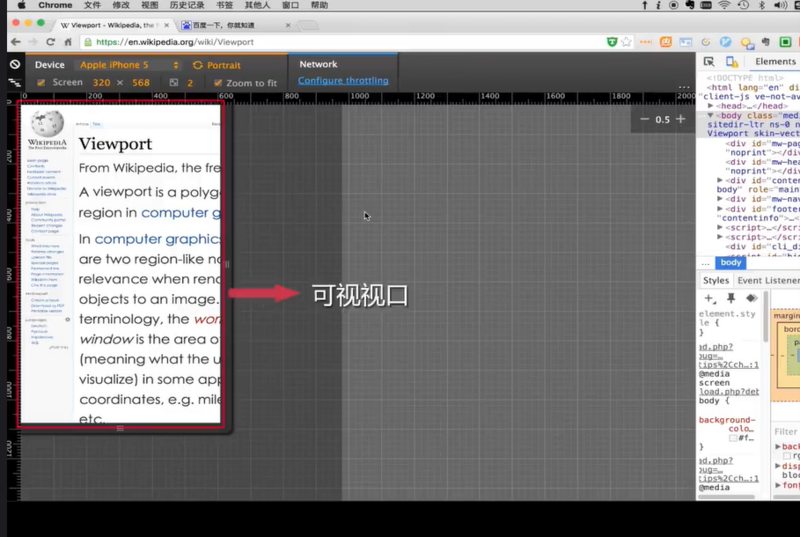This screenshot has height=537, width=800.
Task: Decrease zoom with the minus button
Action: [644, 119]
